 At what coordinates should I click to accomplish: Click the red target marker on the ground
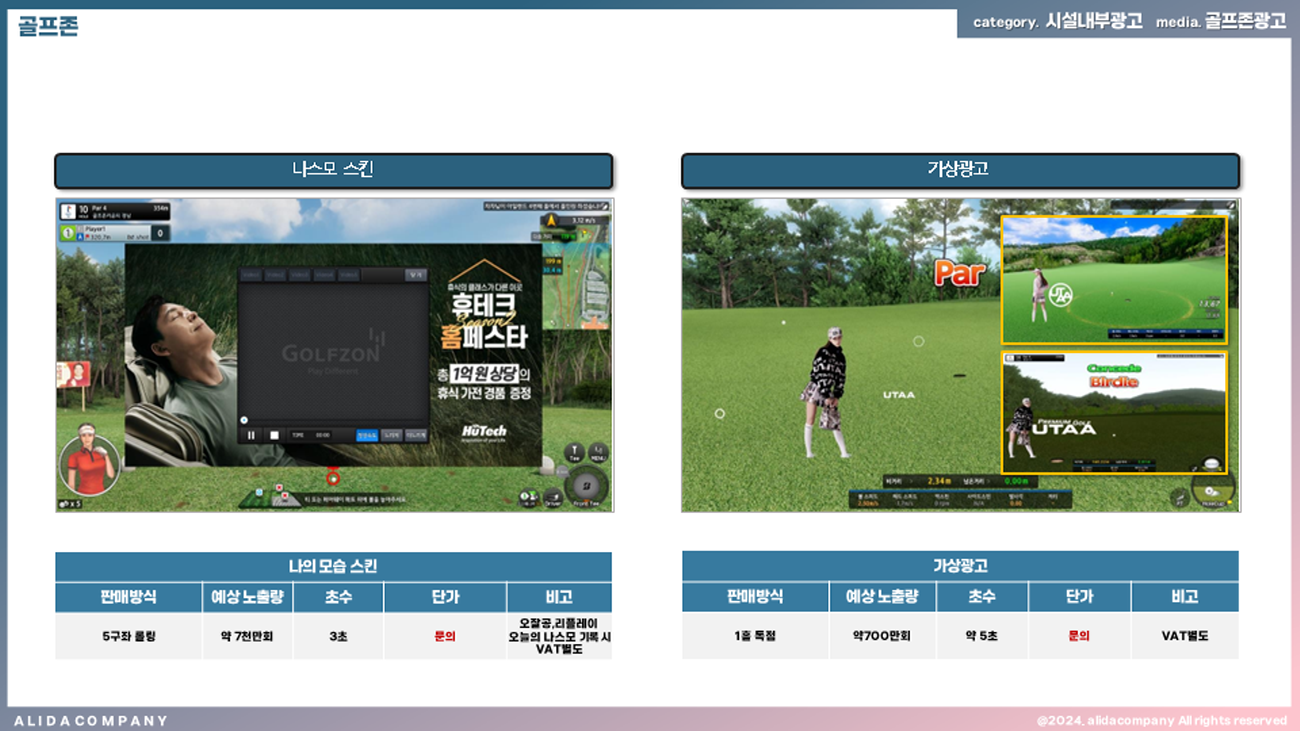pos(333,479)
